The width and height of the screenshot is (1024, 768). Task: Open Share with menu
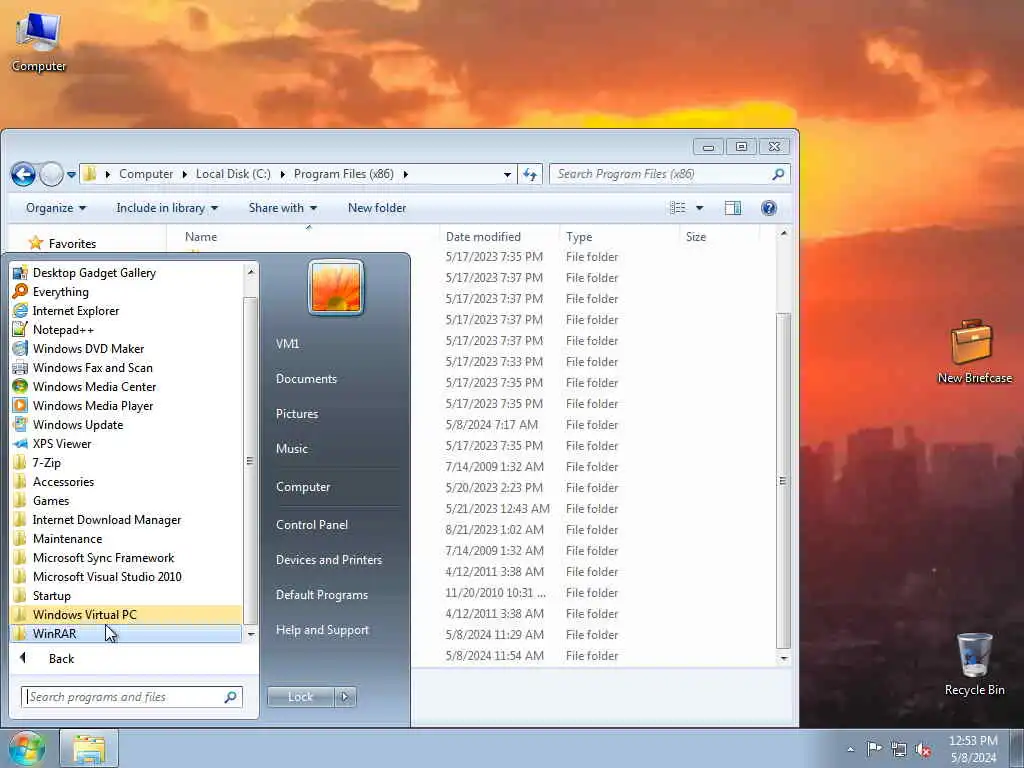[282, 208]
